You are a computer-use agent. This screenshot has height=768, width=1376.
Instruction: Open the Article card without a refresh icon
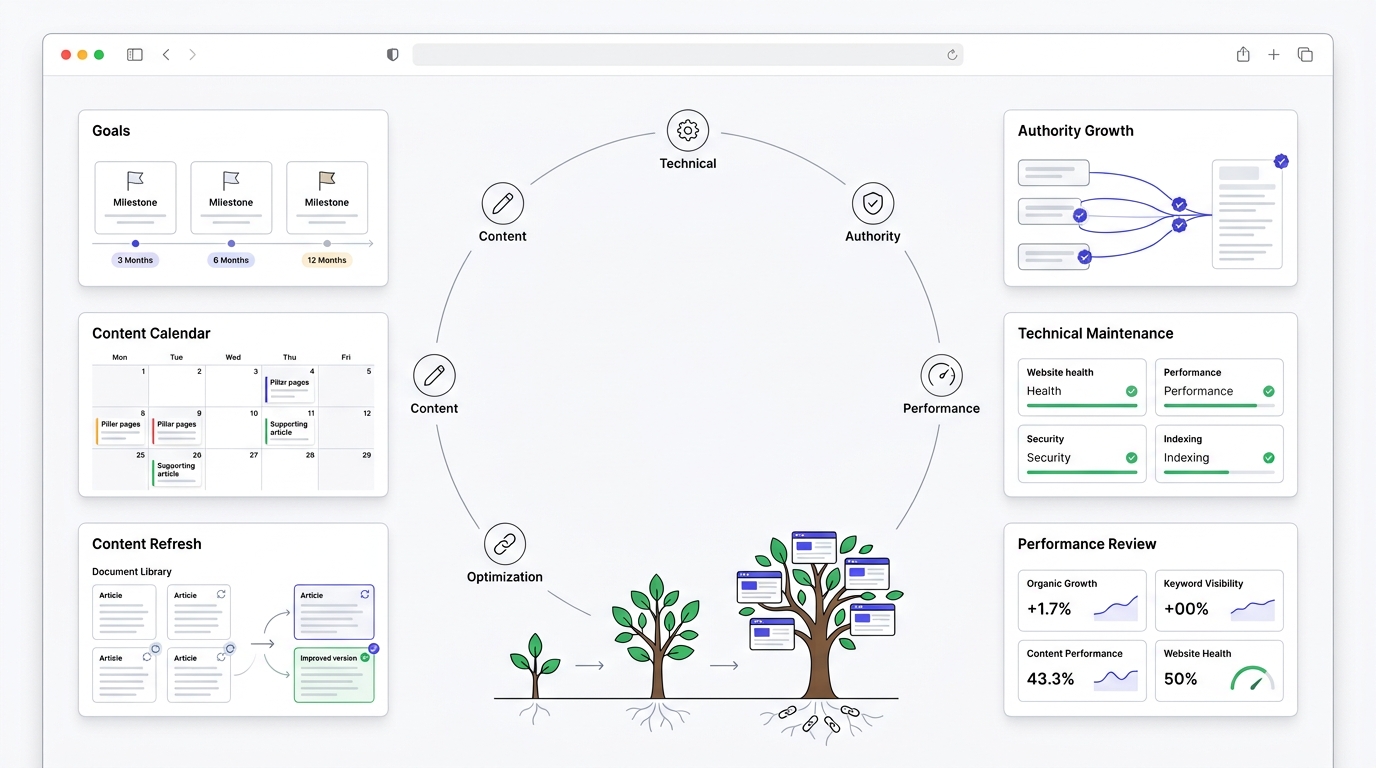(x=124, y=612)
